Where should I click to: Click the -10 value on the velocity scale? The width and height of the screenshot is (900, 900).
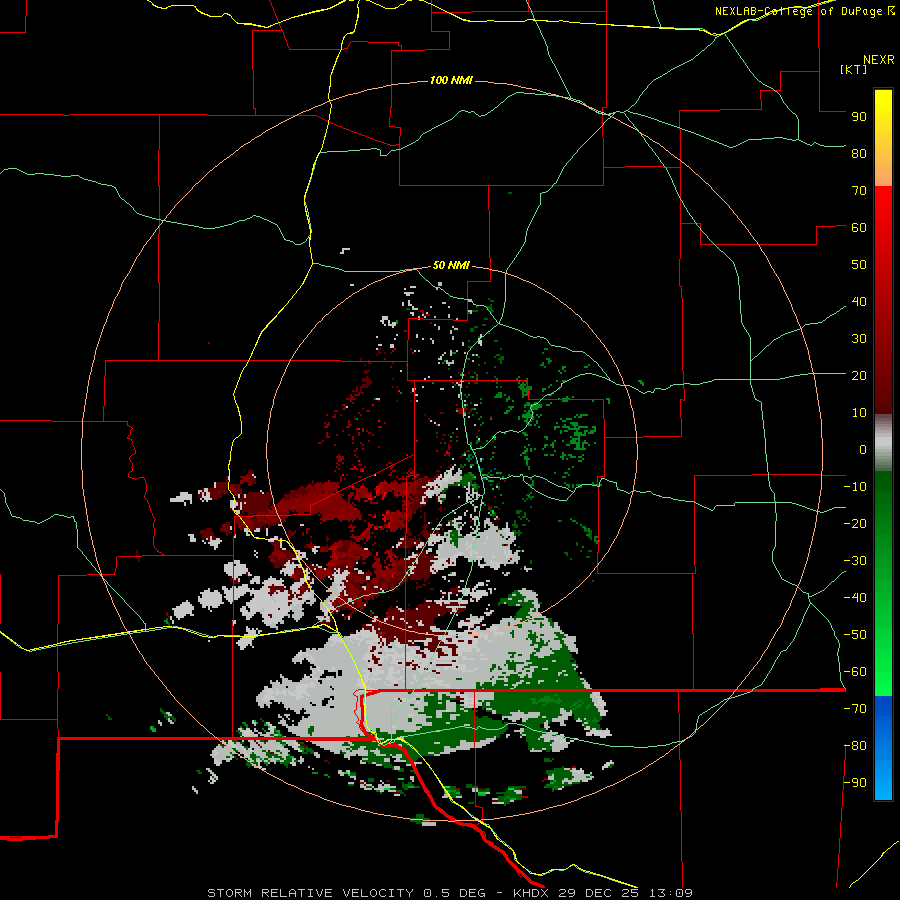(x=855, y=487)
